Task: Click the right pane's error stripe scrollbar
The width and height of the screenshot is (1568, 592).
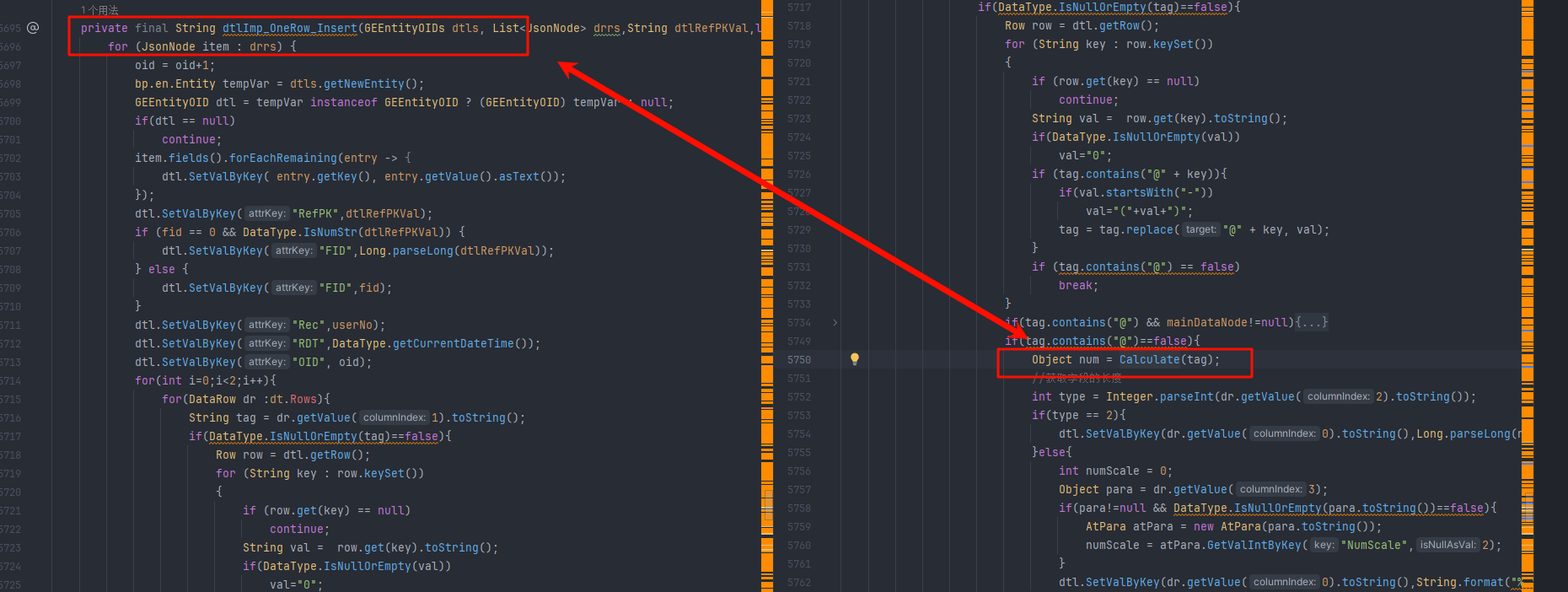Action: pyautogui.click(x=1528, y=296)
